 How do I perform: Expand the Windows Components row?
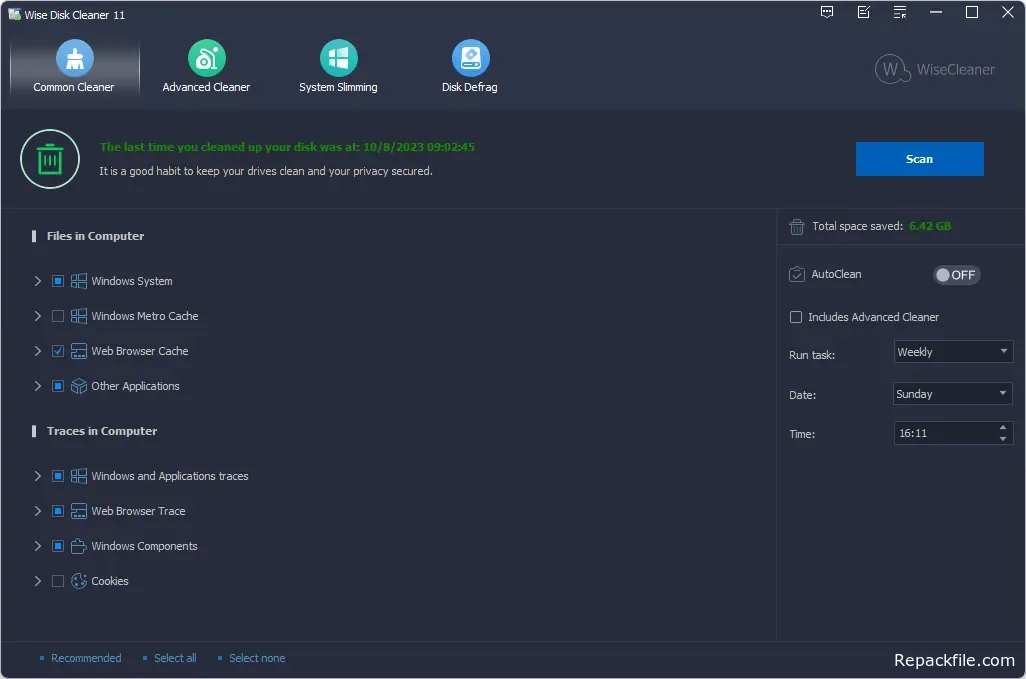[37, 546]
